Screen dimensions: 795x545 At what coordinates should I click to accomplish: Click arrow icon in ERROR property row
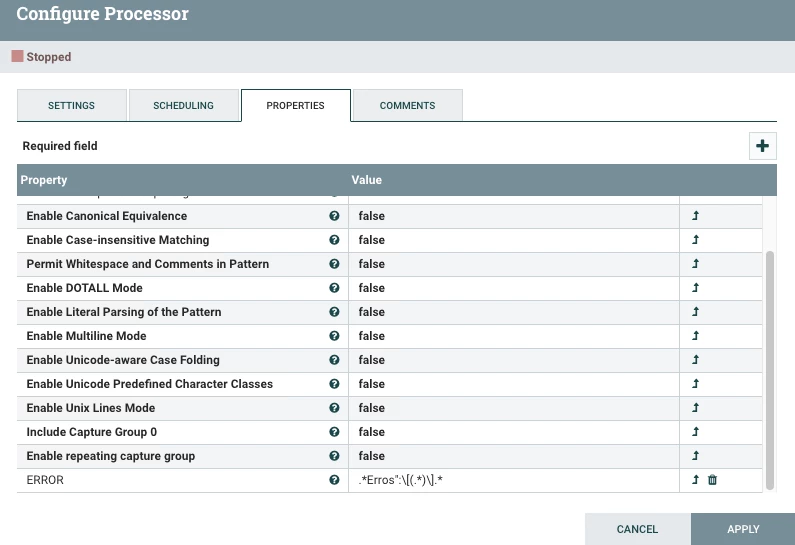pos(696,480)
